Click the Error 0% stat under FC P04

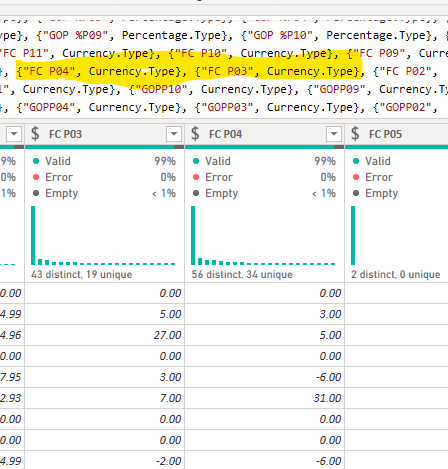pos(264,177)
